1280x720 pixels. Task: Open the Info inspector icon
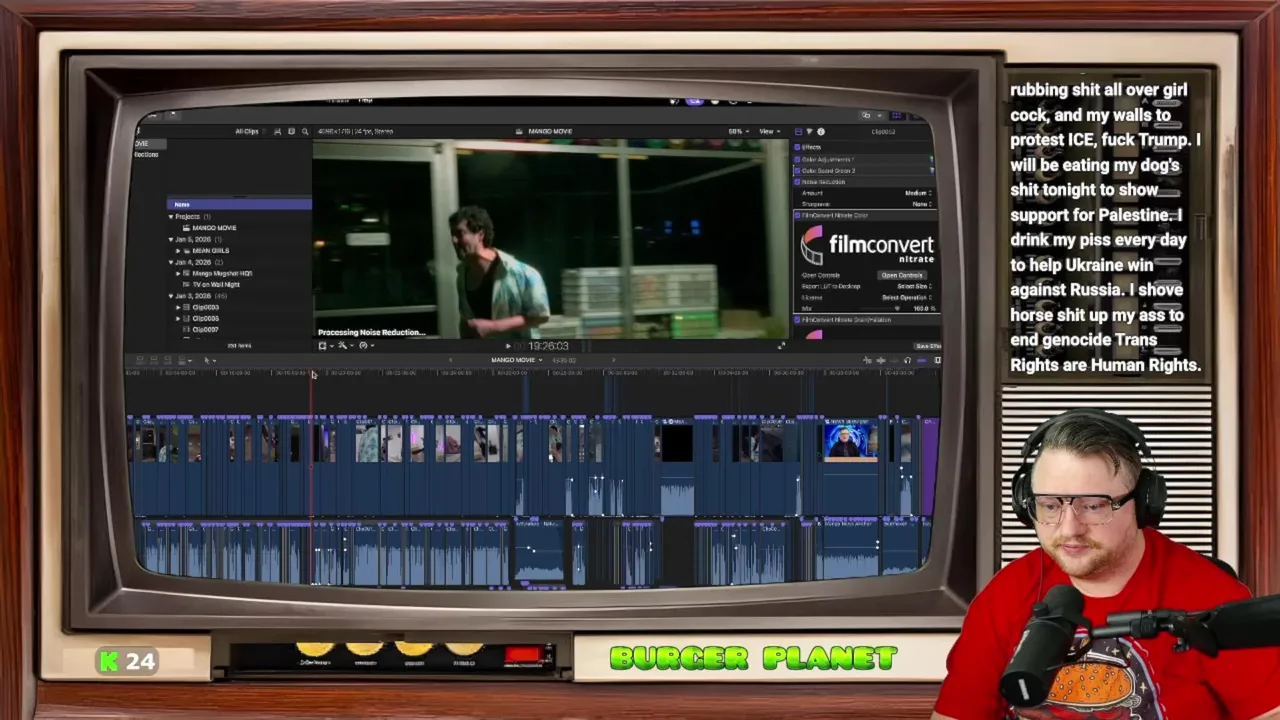coord(821,131)
